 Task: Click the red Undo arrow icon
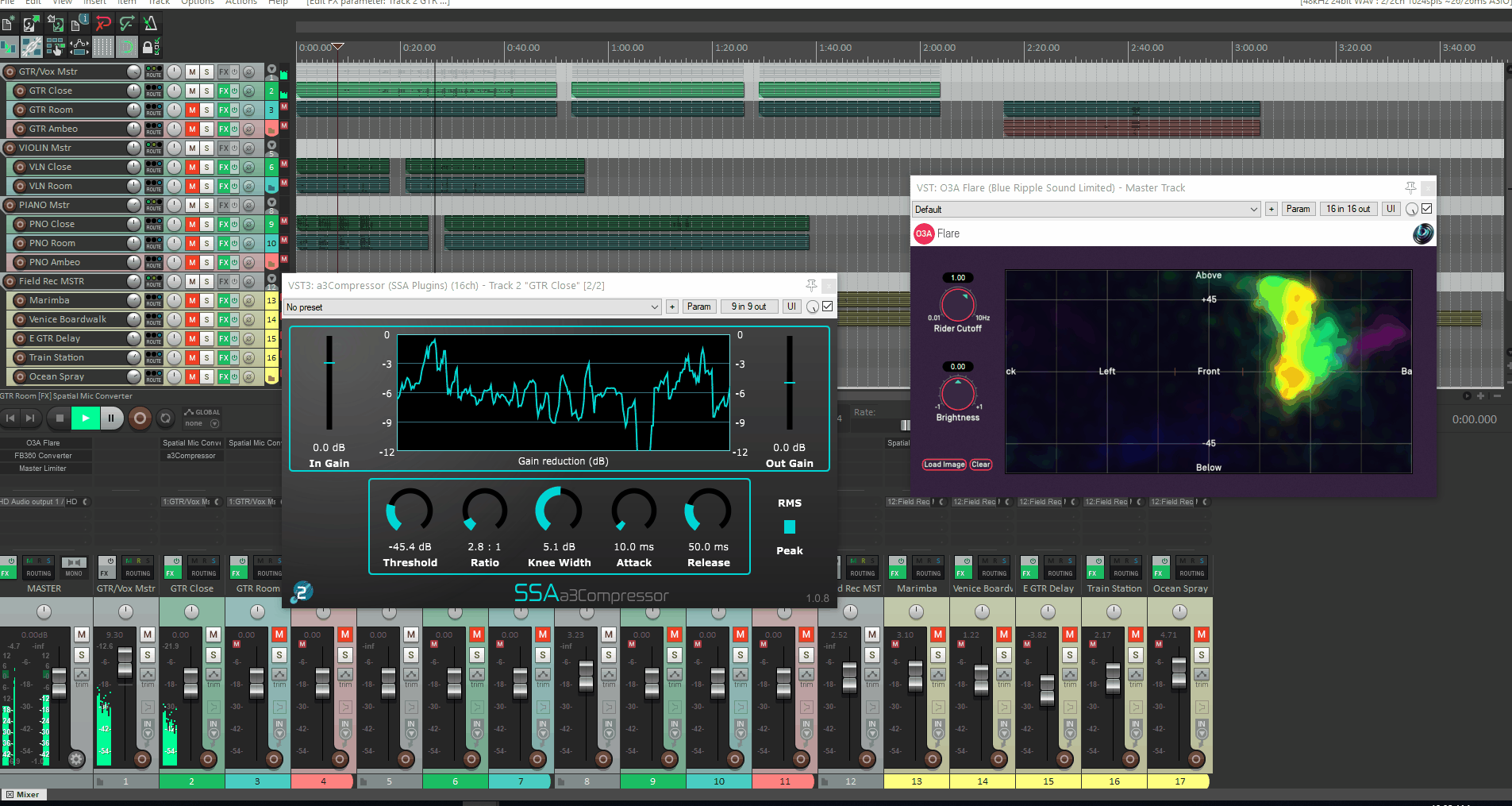click(103, 24)
